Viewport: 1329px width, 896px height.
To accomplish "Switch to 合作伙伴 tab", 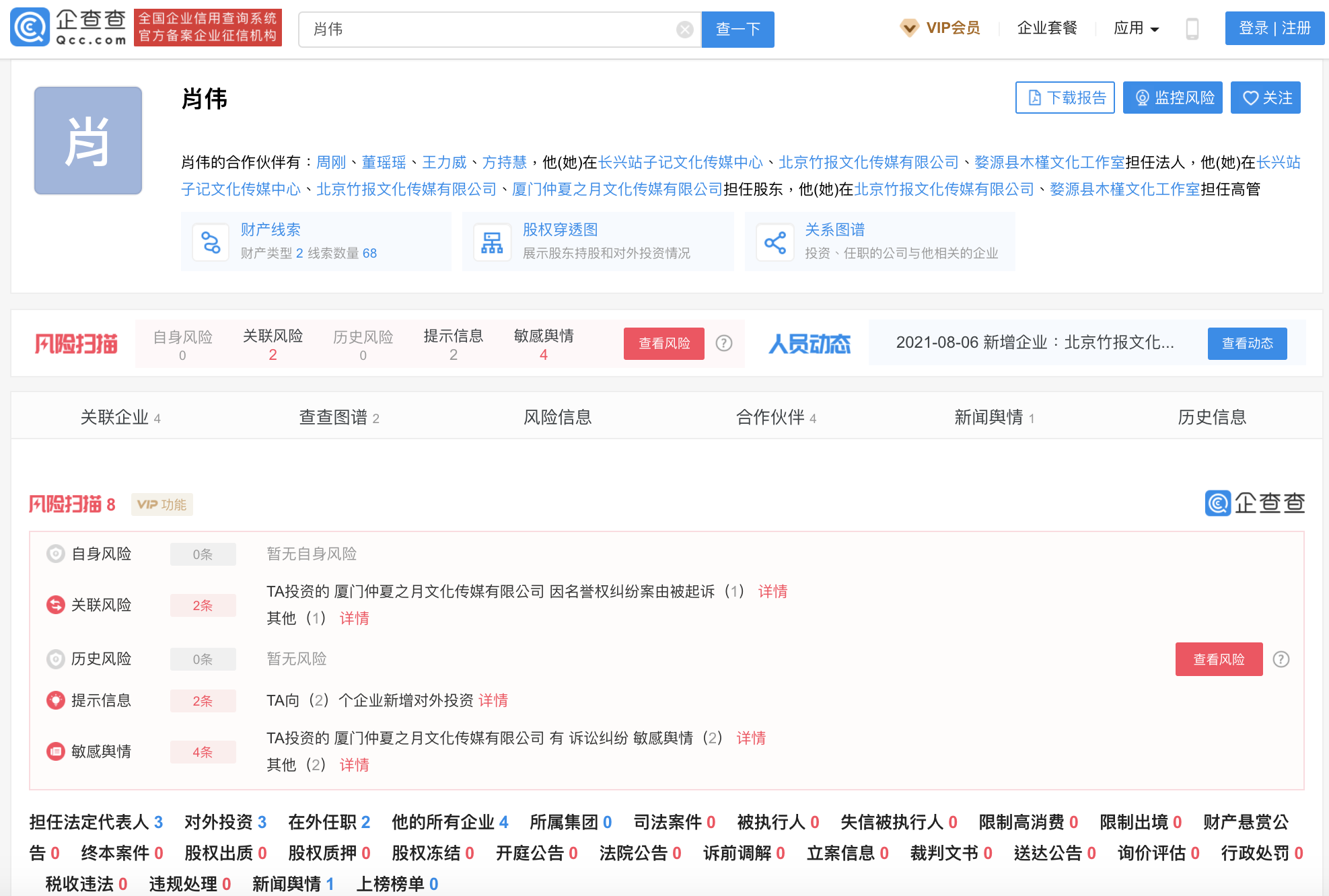I will click(x=776, y=417).
